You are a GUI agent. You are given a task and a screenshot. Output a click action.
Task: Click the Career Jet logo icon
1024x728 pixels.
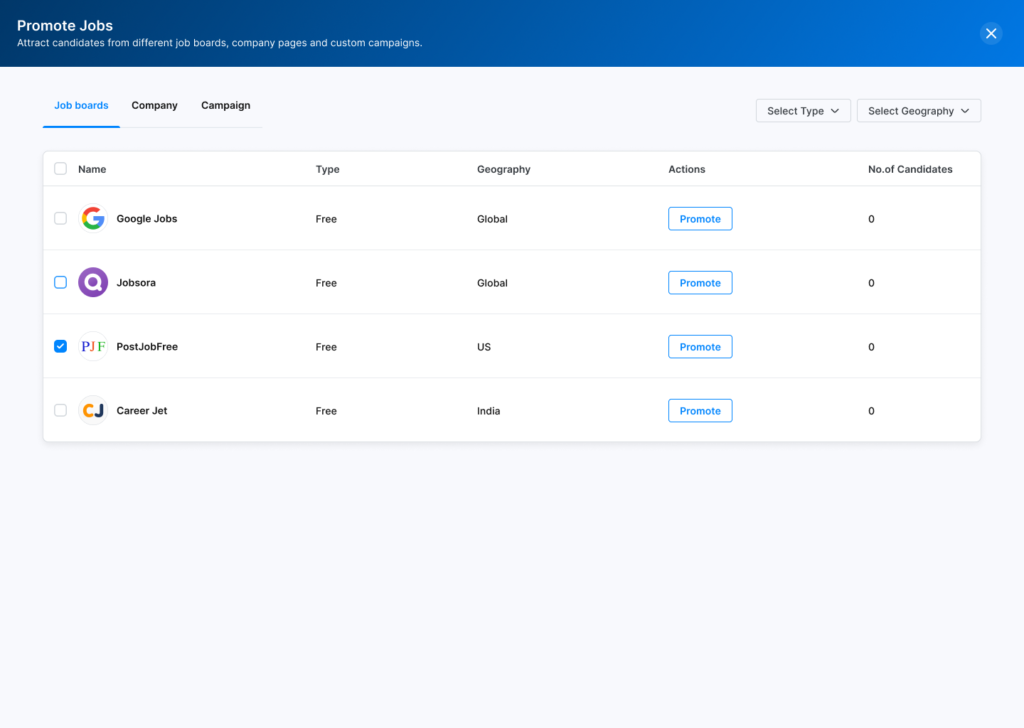click(x=92, y=410)
